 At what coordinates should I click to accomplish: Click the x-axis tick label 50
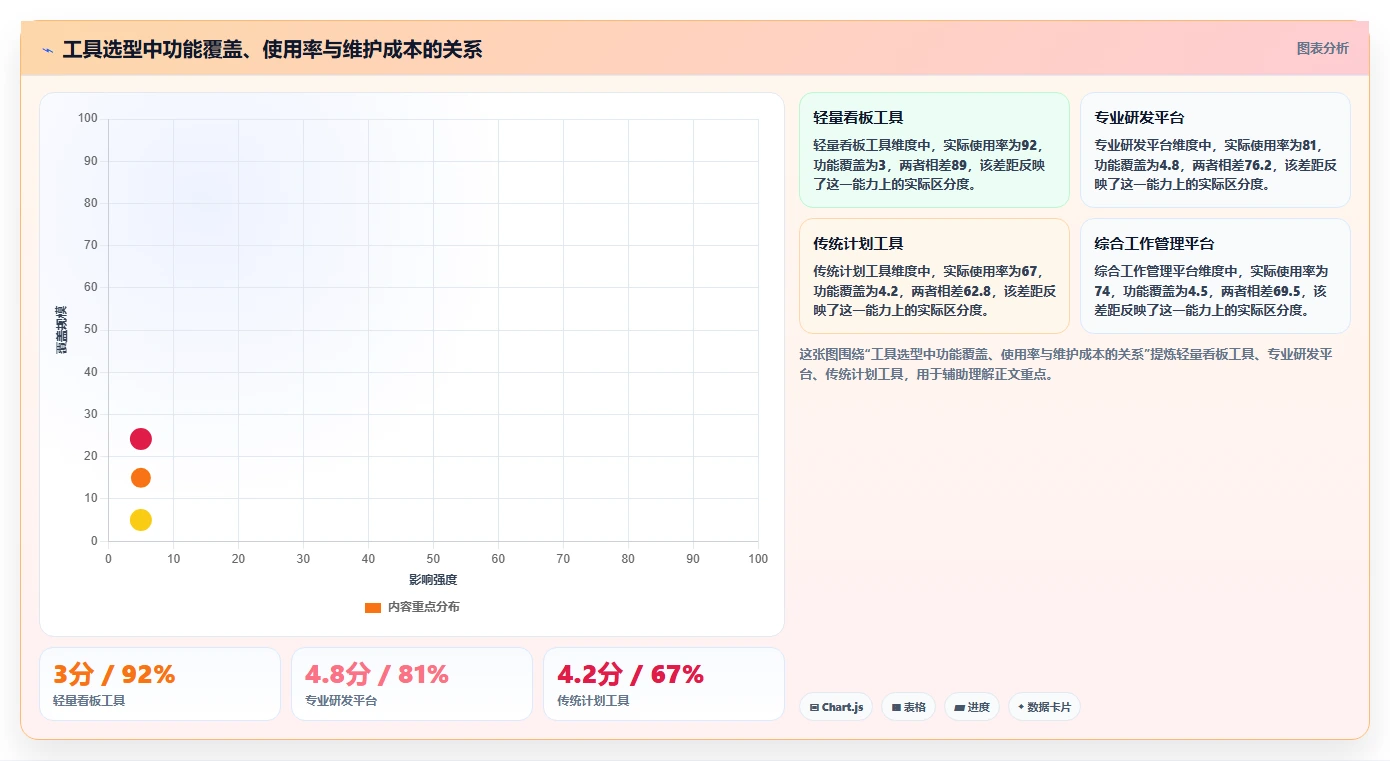pos(433,559)
